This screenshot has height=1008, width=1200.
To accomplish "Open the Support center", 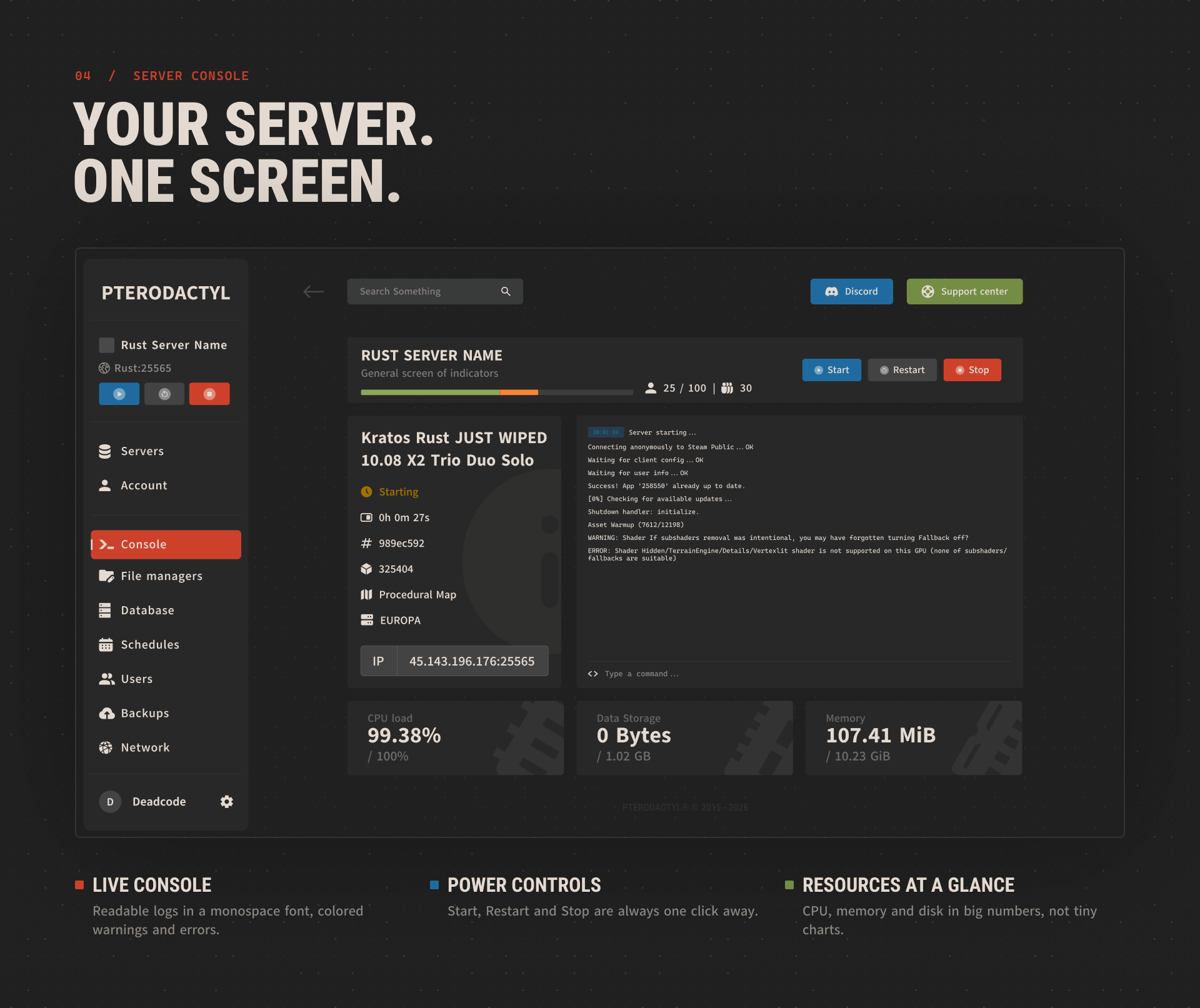I will (x=964, y=291).
